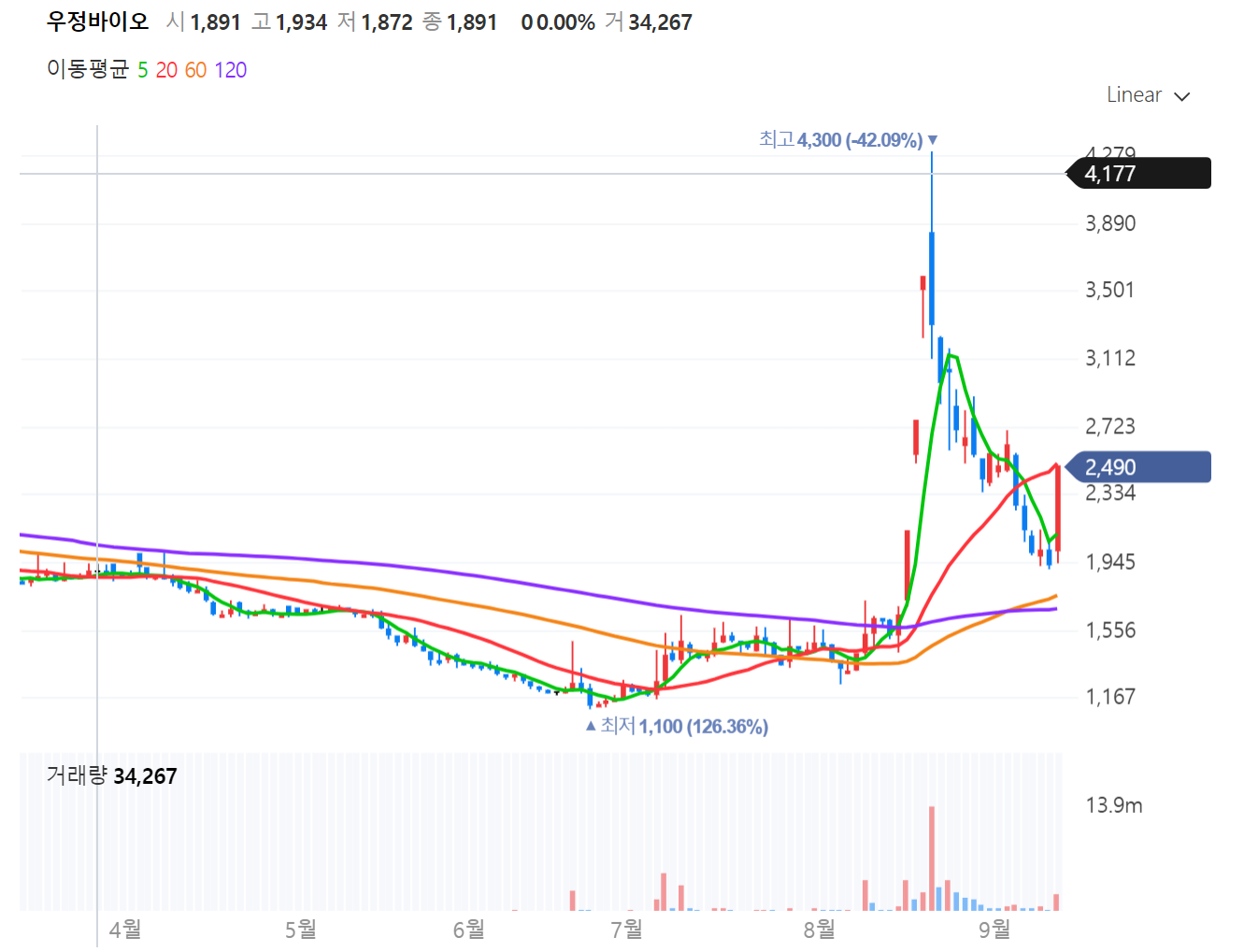Click the 0.00% change value
The image size is (1244, 952).
[565, 22]
